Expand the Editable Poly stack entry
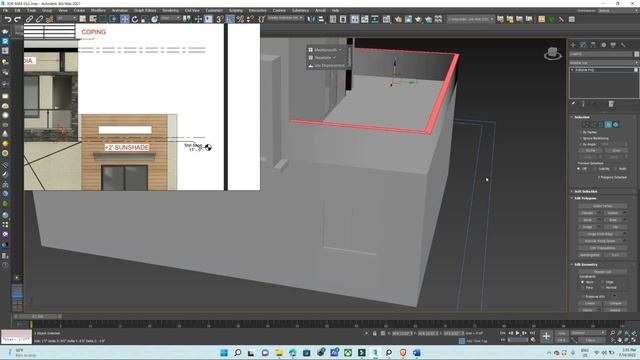 [572, 70]
